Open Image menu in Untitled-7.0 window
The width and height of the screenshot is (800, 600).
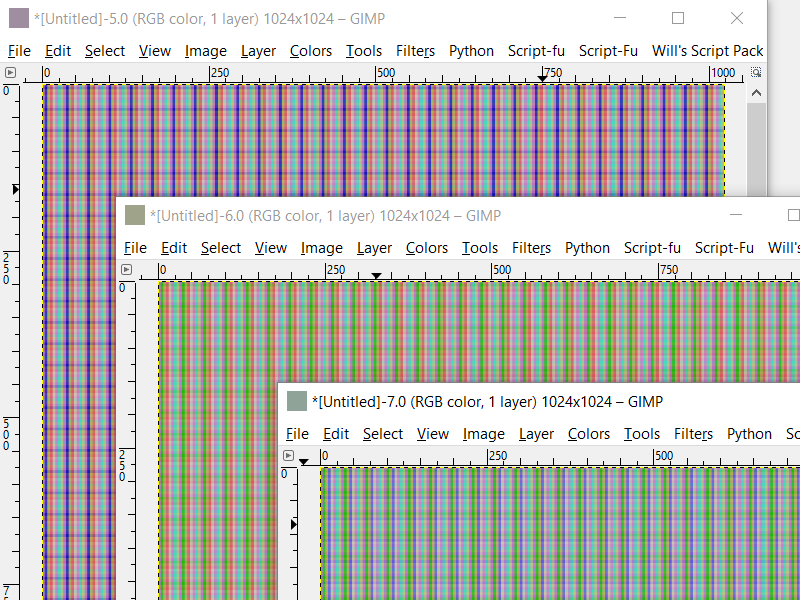coord(484,434)
